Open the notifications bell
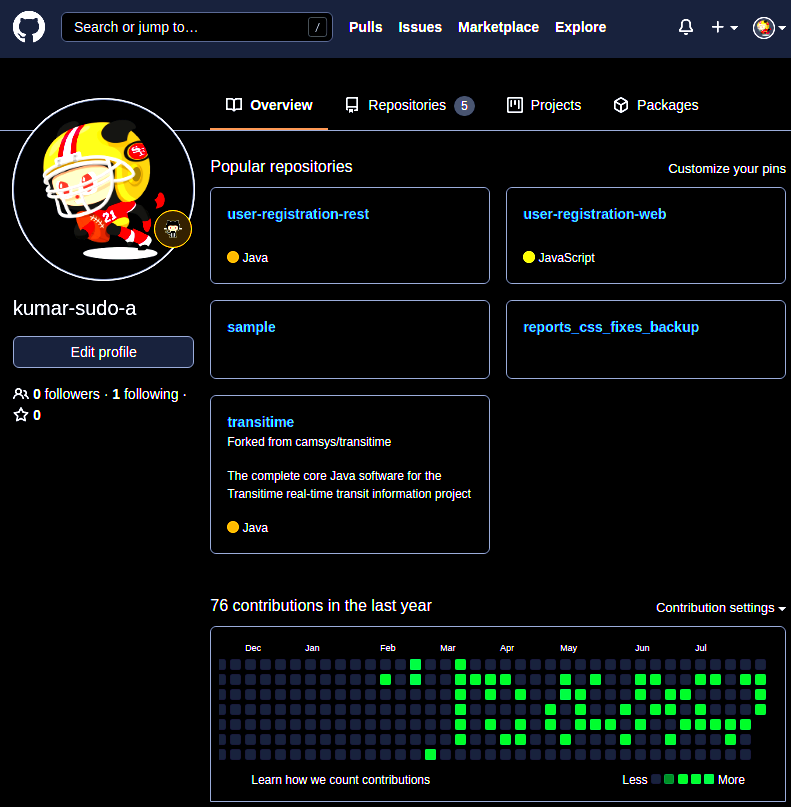The width and height of the screenshot is (791, 807). click(685, 28)
